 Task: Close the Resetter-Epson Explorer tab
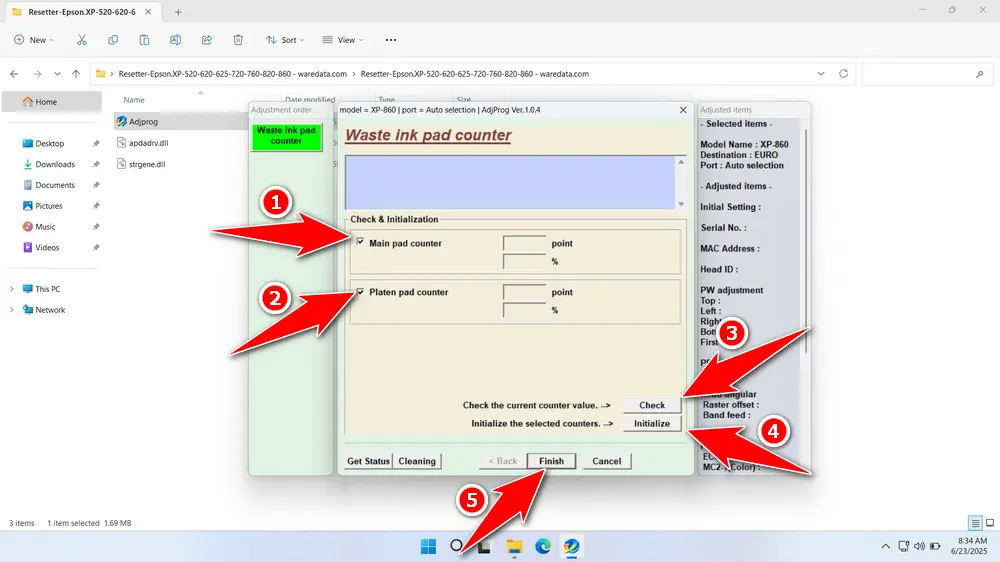148,11
